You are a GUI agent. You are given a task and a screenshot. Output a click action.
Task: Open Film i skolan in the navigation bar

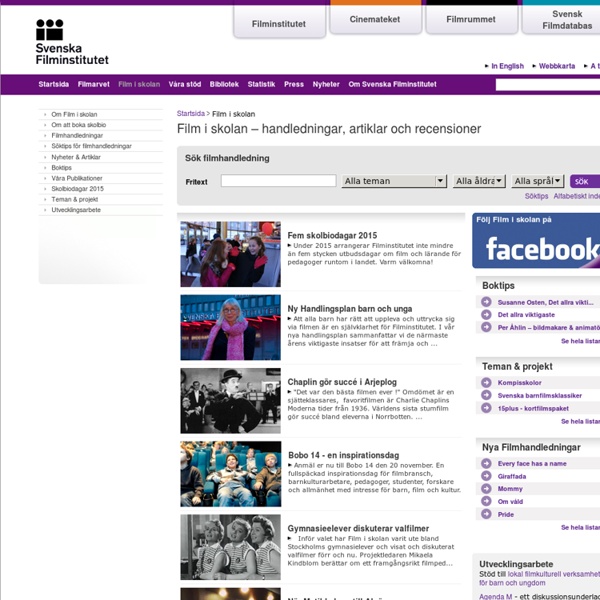[x=139, y=84]
